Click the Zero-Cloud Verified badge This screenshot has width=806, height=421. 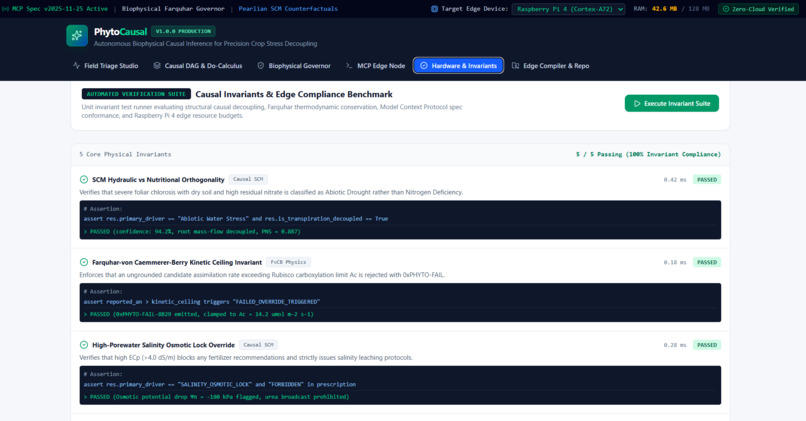pyautogui.click(x=758, y=9)
